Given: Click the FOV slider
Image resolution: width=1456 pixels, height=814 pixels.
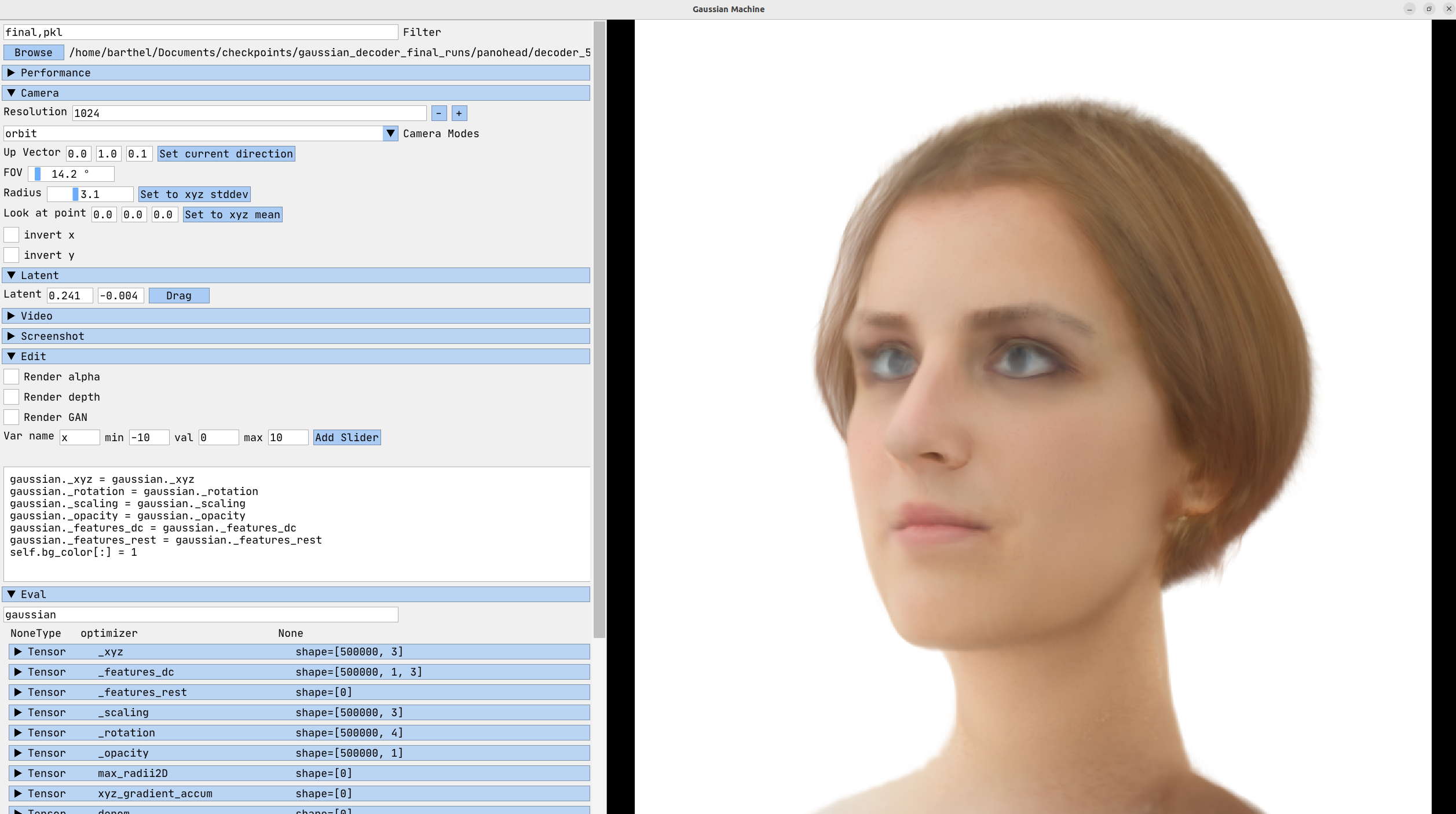Looking at the screenshot, I should (71, 174).
